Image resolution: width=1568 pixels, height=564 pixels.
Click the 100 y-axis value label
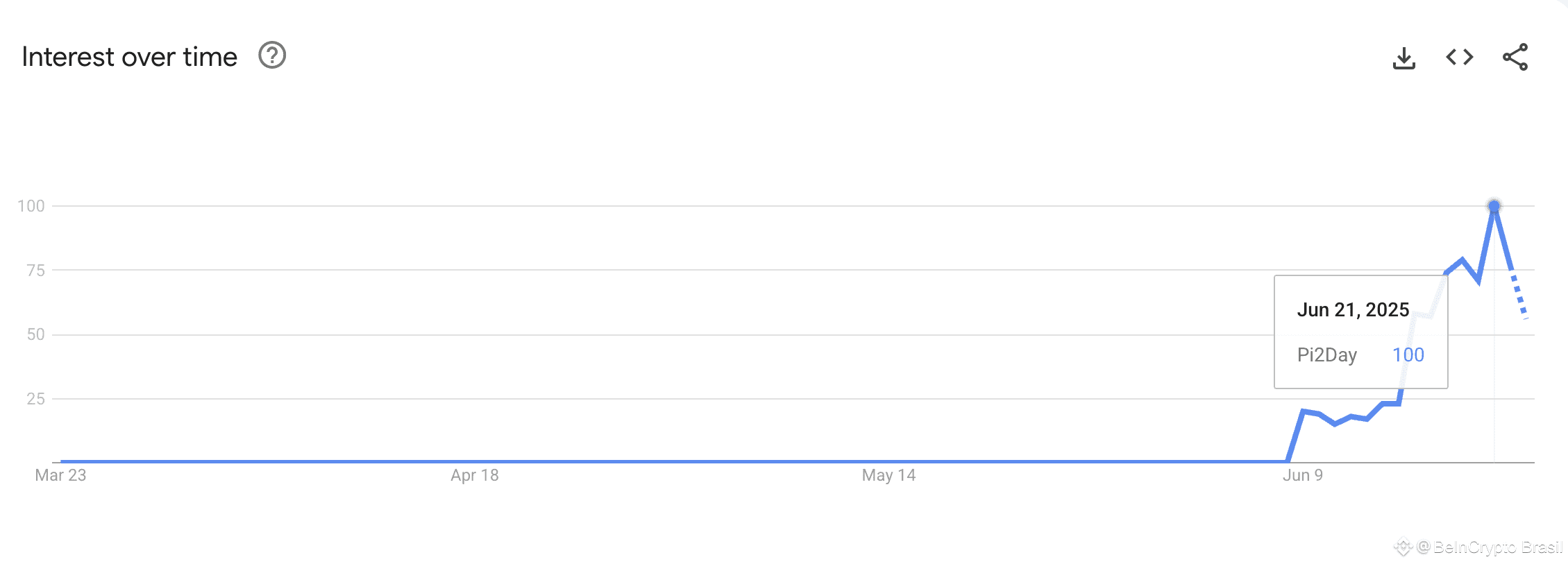[31, 206]
